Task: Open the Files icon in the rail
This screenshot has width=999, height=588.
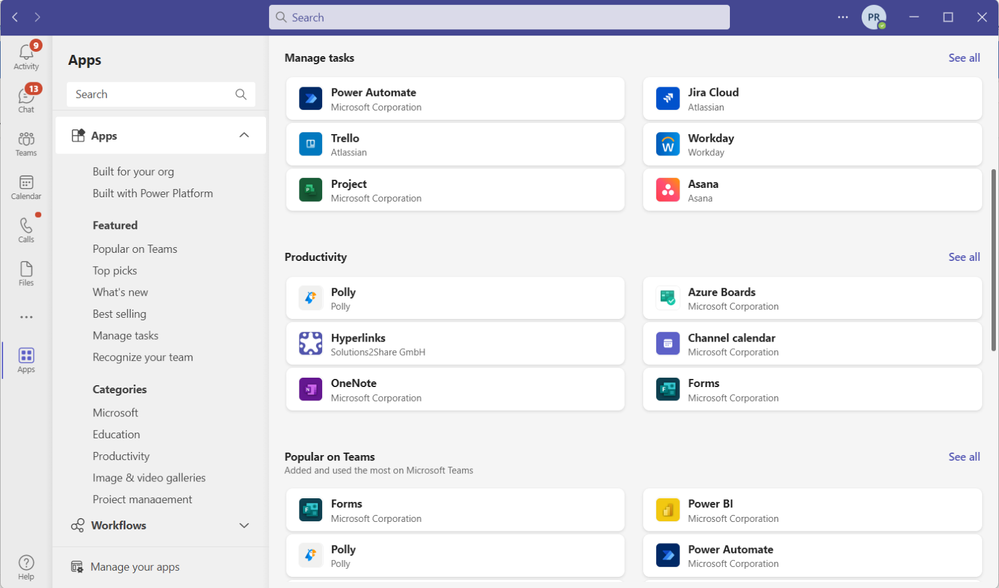Action: coord(26,269)
